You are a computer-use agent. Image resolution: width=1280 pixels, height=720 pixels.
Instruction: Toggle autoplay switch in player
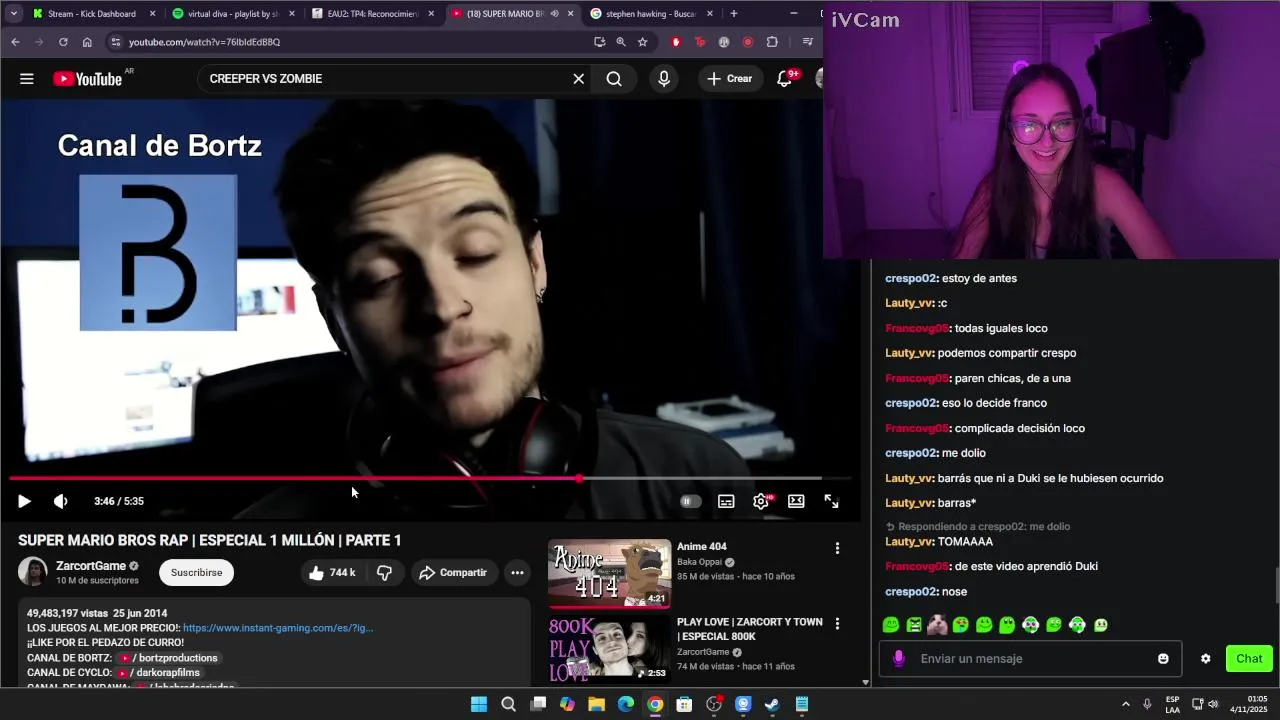[690, 501]
